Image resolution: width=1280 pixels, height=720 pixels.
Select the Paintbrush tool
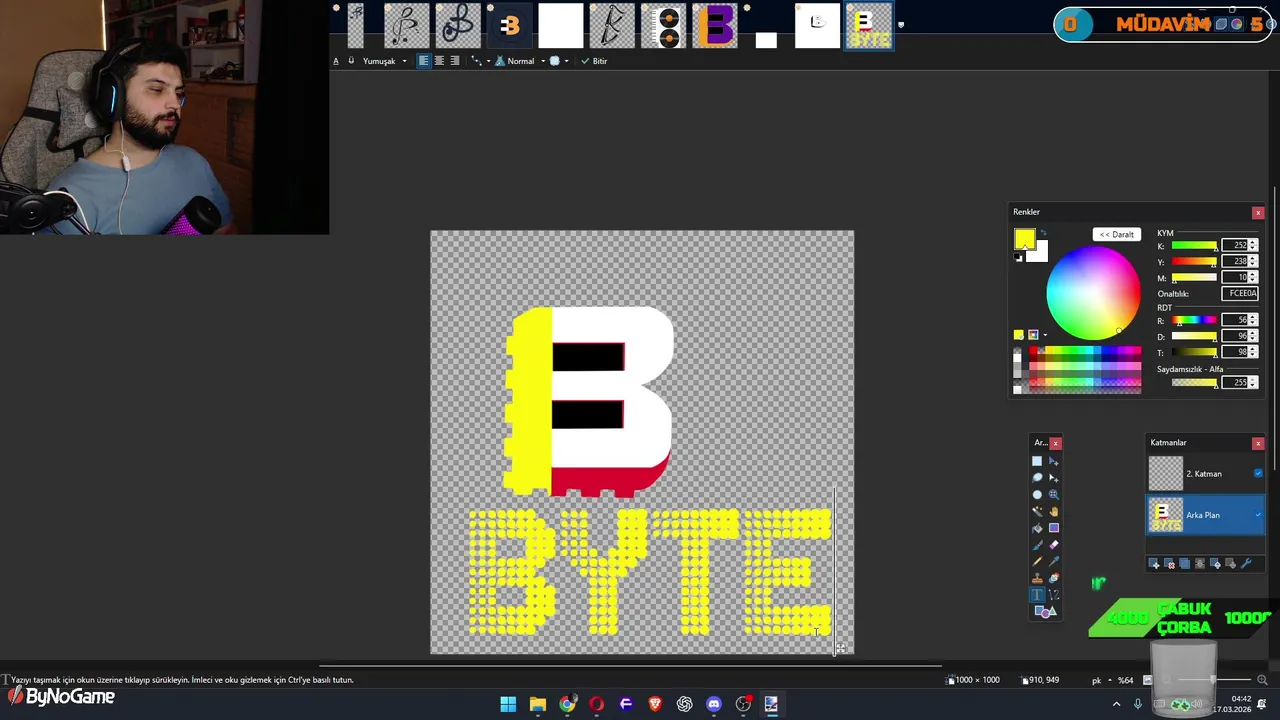[x=1037, y=545]
